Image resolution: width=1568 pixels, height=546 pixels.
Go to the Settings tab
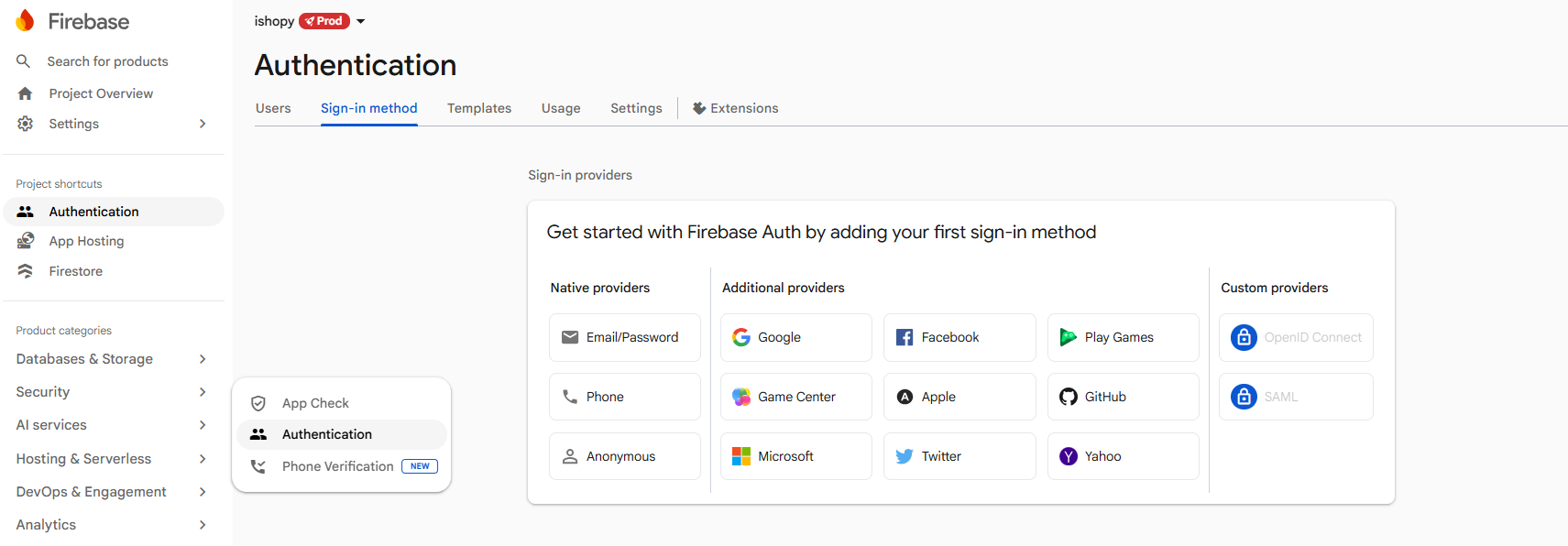[636, 108]
